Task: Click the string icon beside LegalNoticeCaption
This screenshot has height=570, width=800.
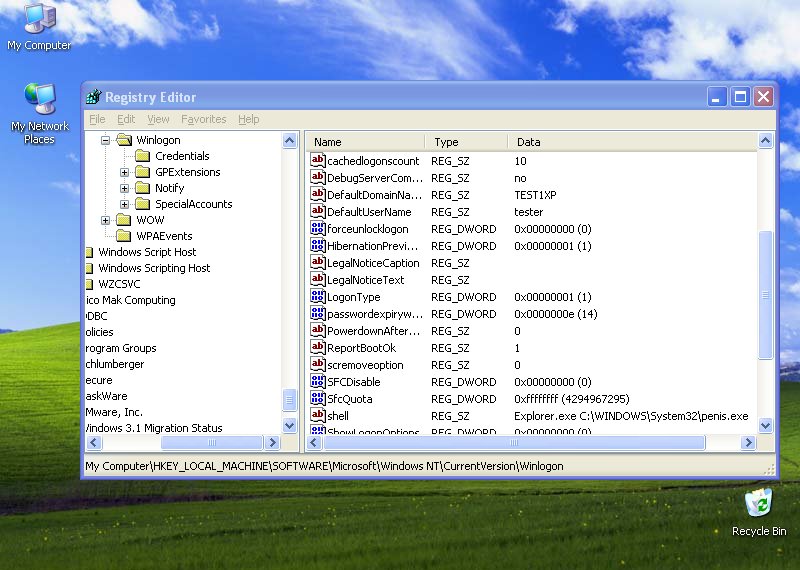Action: [318, 263]
